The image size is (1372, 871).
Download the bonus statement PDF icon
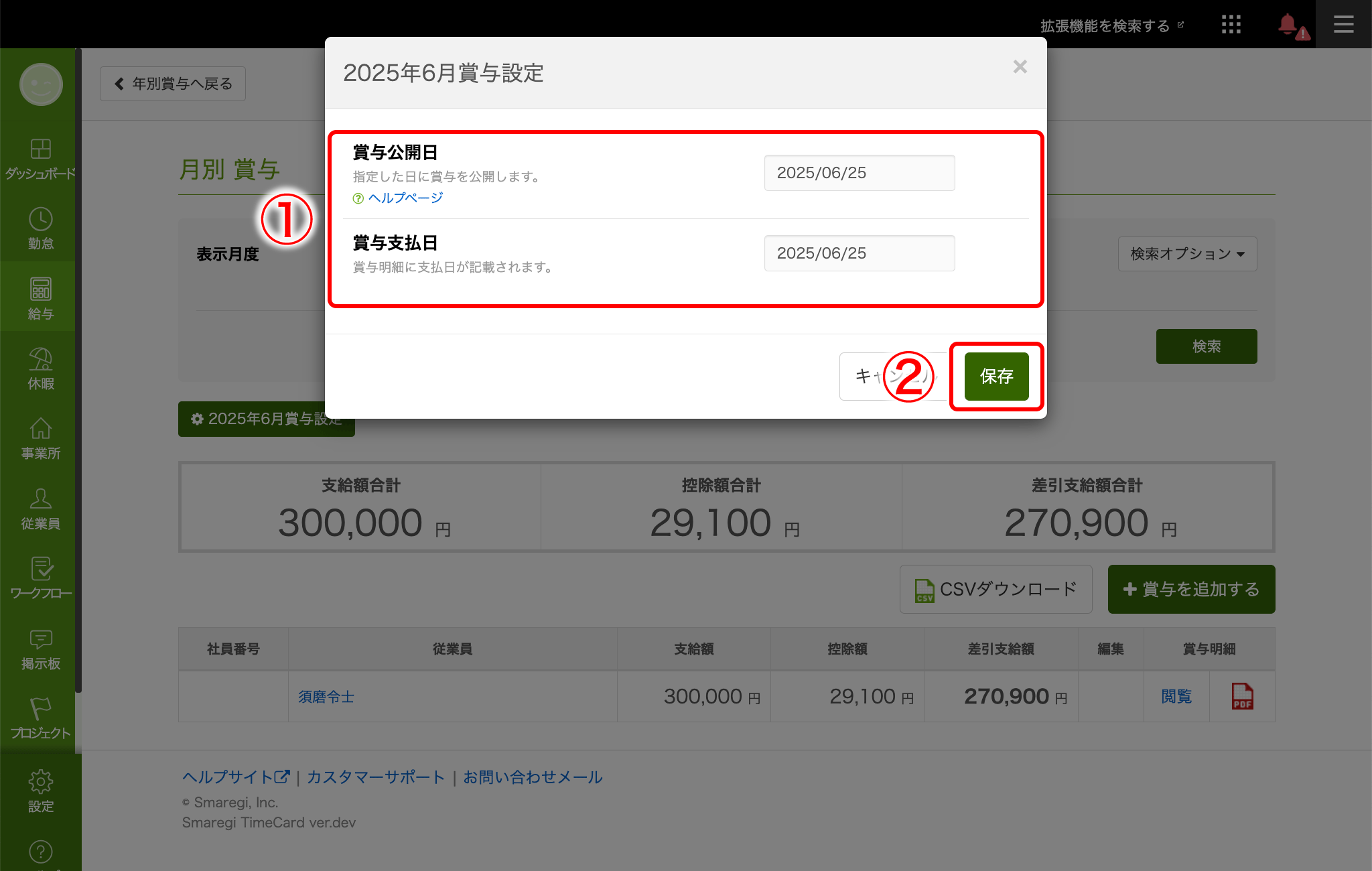(x=1242, y=696)
